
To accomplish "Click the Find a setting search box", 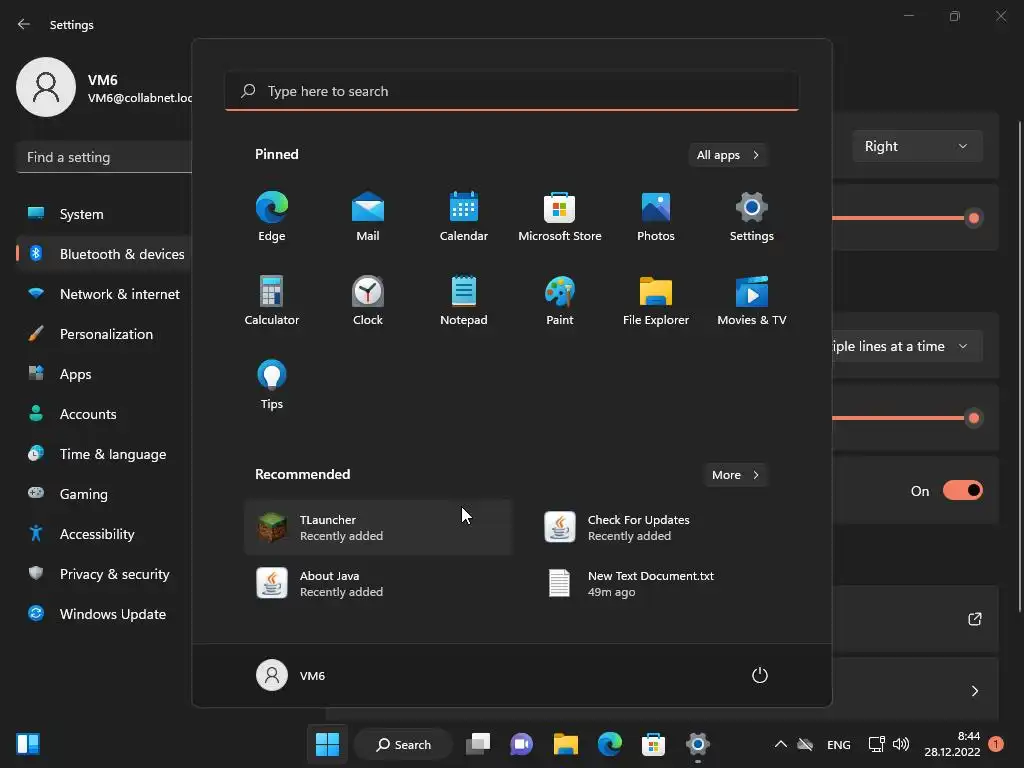I will [104, 157].
